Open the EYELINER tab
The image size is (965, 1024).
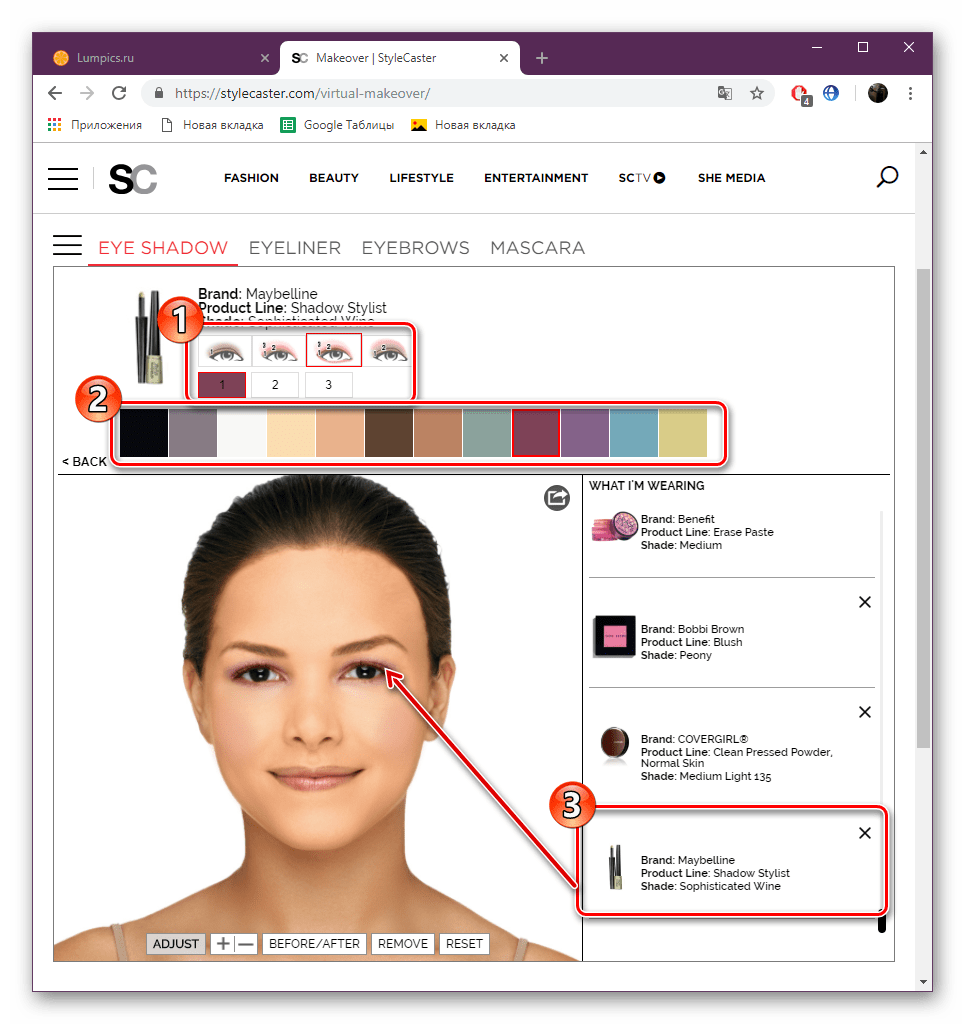(x=294, y=248)
